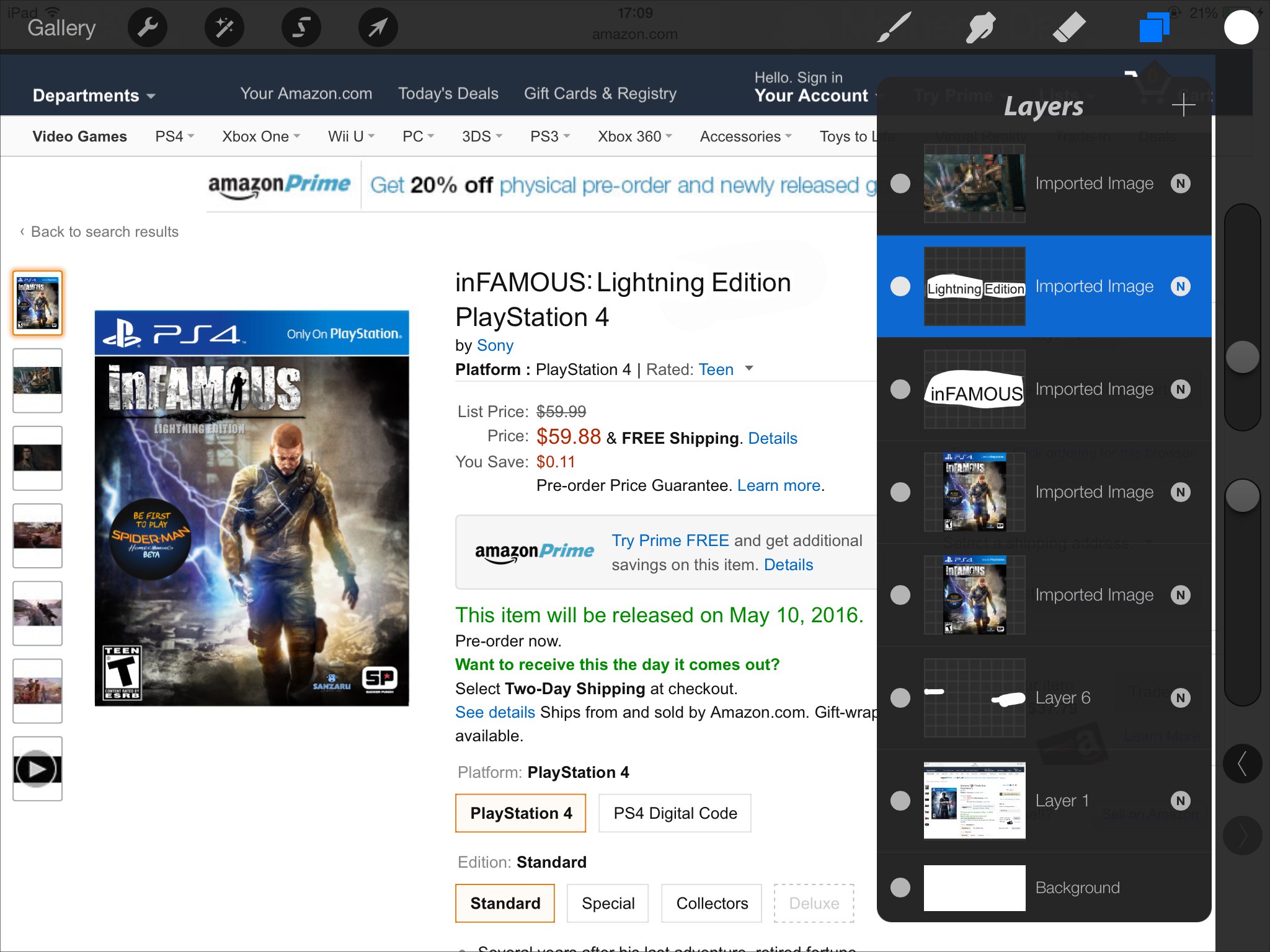Toggle visibility of Layer 6
The image size is (1270, 952).
[x=900, y=698]
